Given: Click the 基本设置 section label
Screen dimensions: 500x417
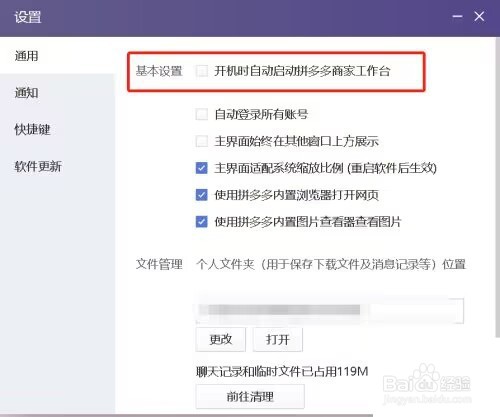Looking at the screenshot, I should pos(159,71).
